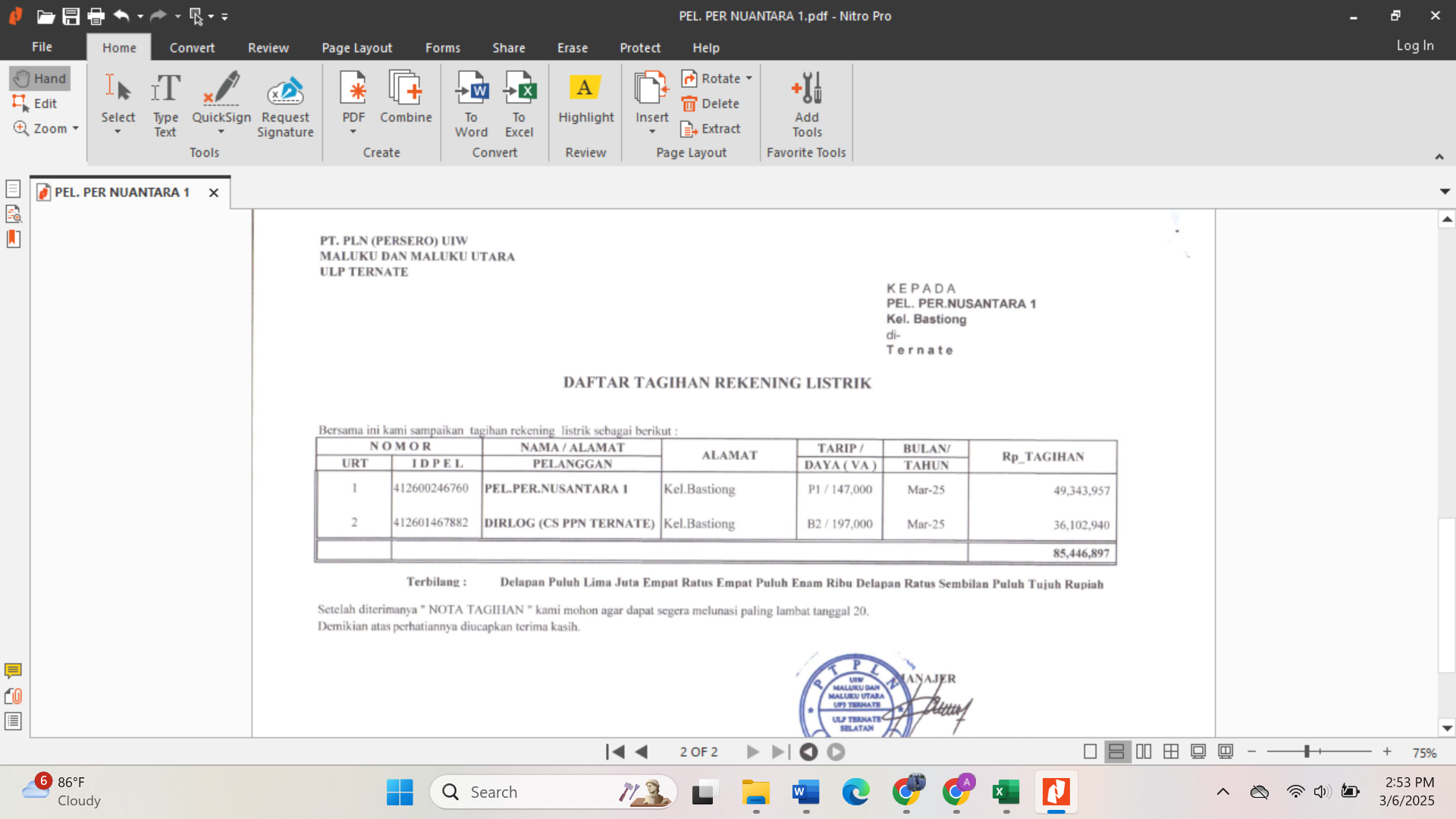Go to the last page
This screenshot has height=819, width=1456.
780,752
